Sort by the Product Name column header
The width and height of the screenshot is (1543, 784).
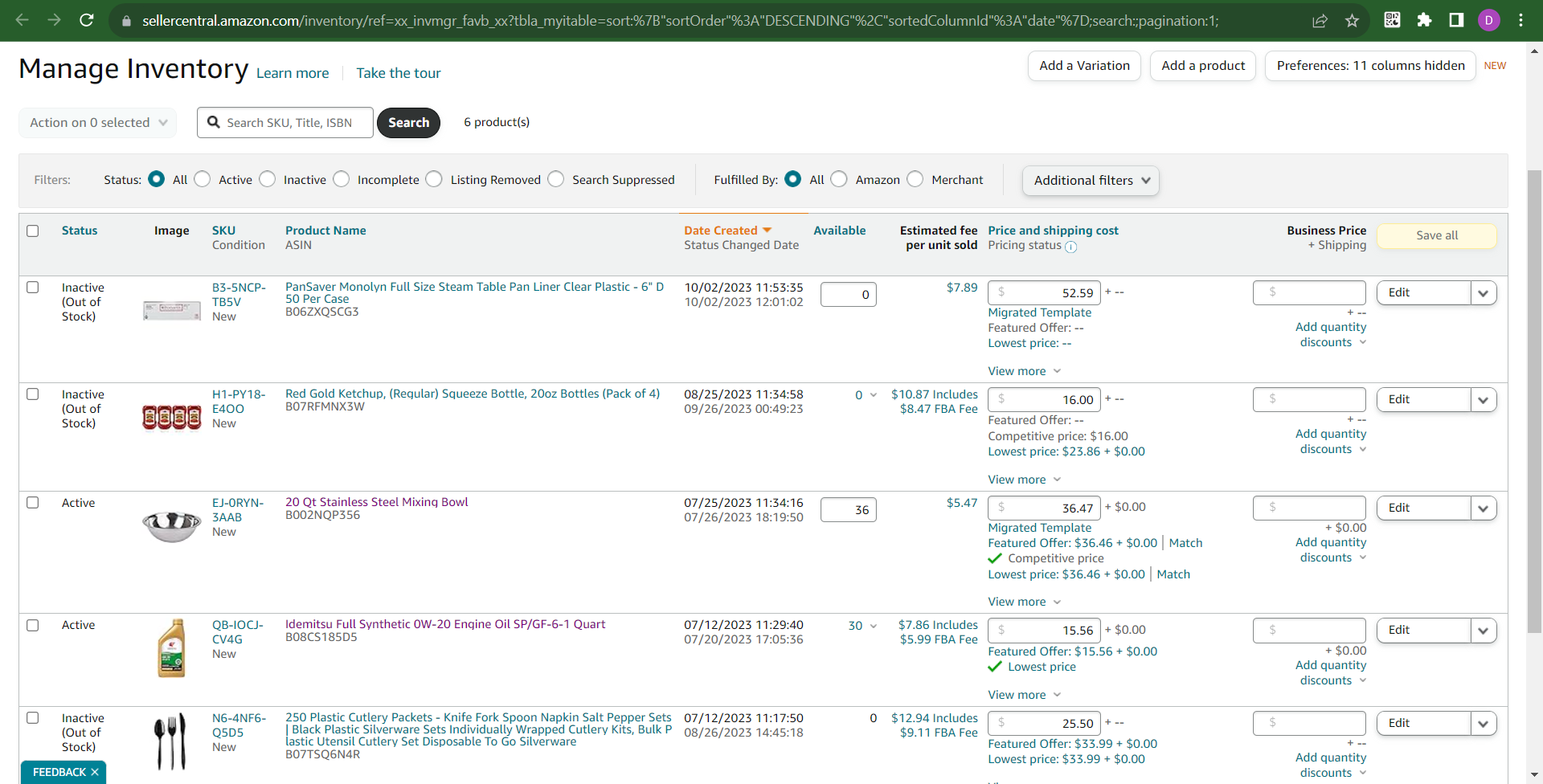tap(325, 231)
